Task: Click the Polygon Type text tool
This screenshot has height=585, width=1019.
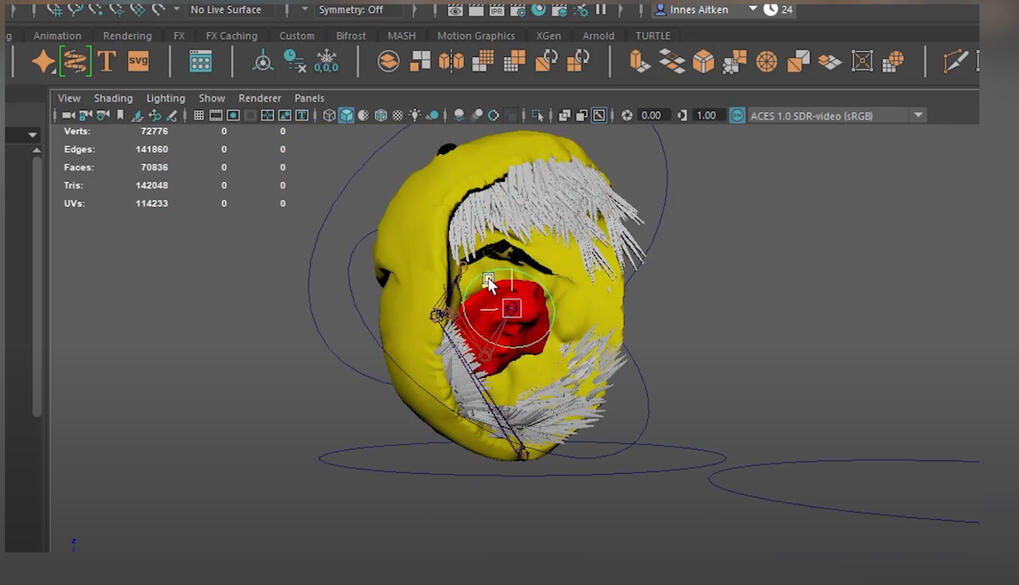Action: click(106, 62)
